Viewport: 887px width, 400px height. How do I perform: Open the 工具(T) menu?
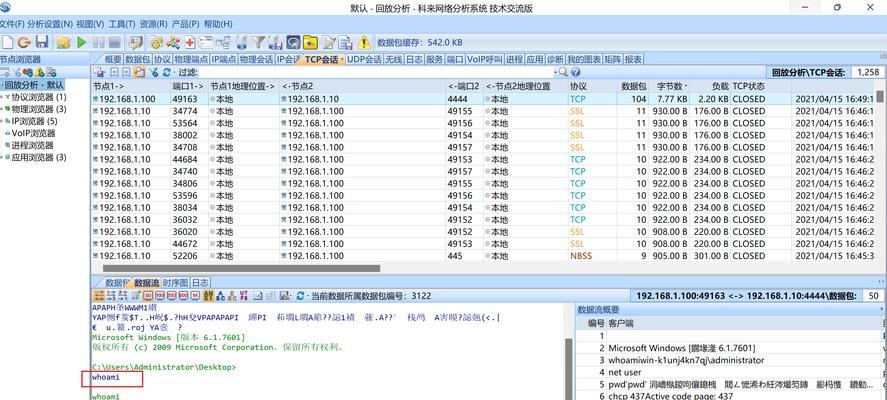tap(122, 24)
